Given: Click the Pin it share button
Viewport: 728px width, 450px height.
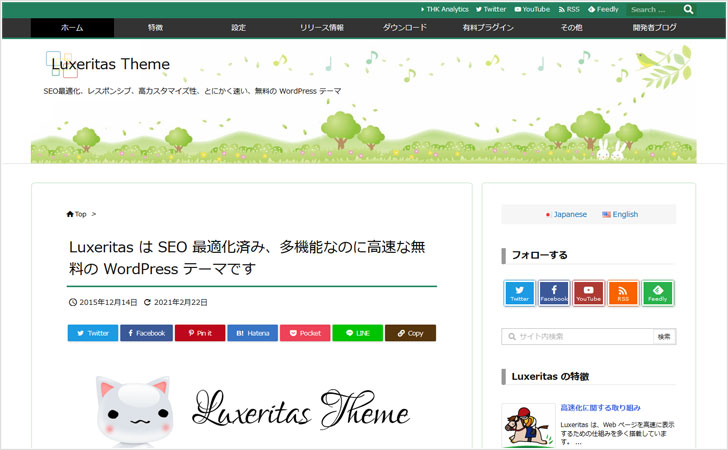Looking at the screenshot, I should (200, 333).
